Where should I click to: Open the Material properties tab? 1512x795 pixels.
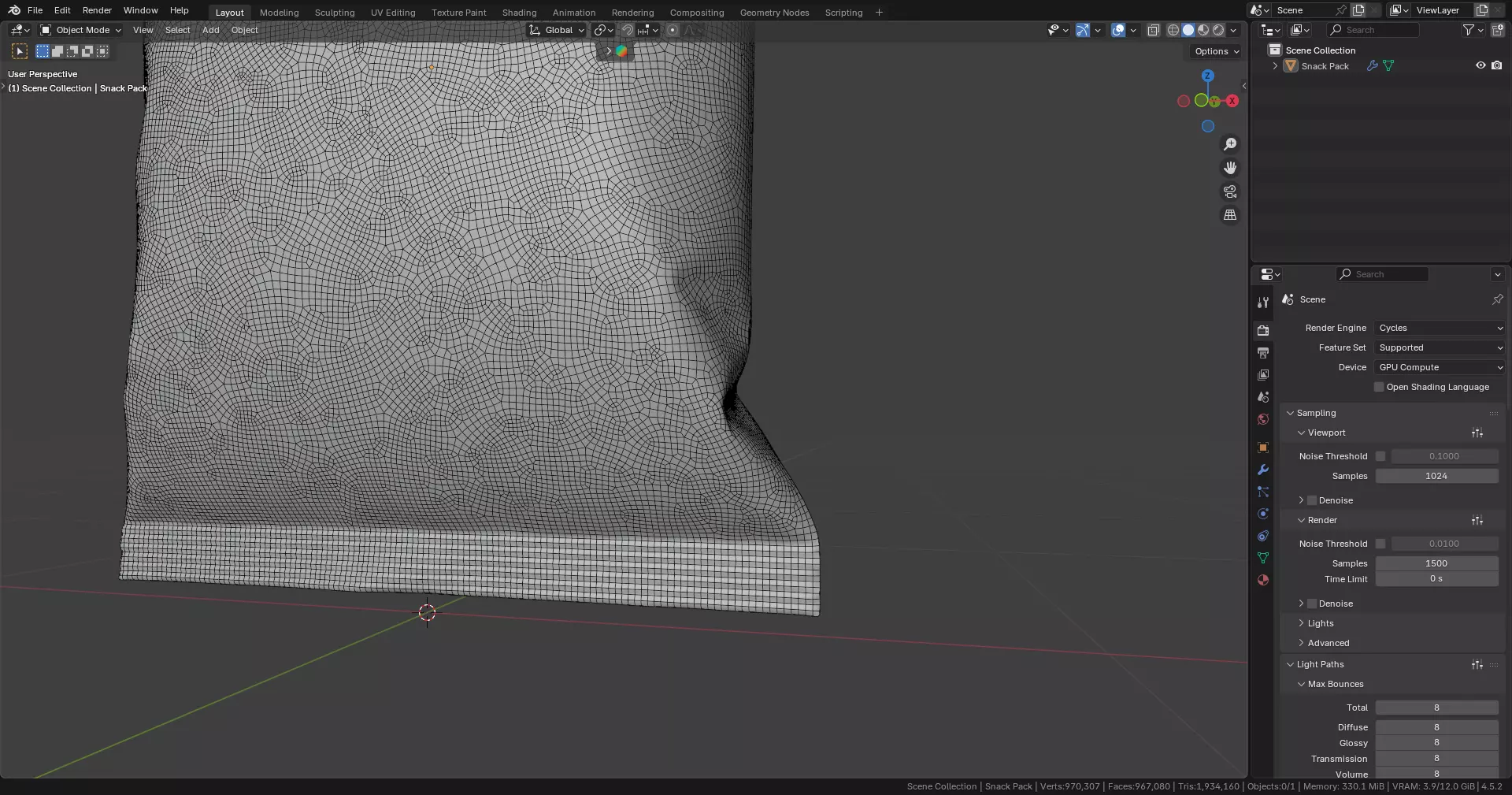(x=1263, y=580)
